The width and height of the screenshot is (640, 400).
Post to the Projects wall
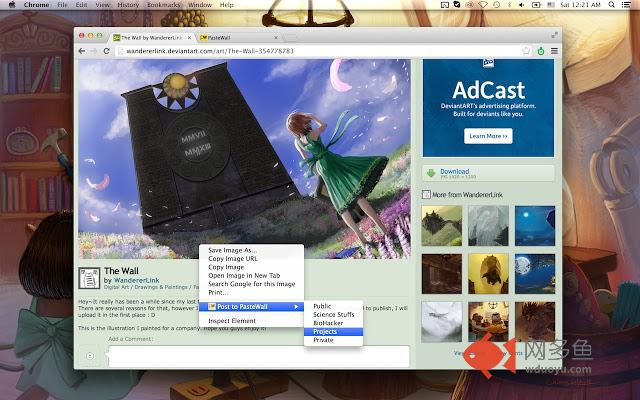click(333, 331)
